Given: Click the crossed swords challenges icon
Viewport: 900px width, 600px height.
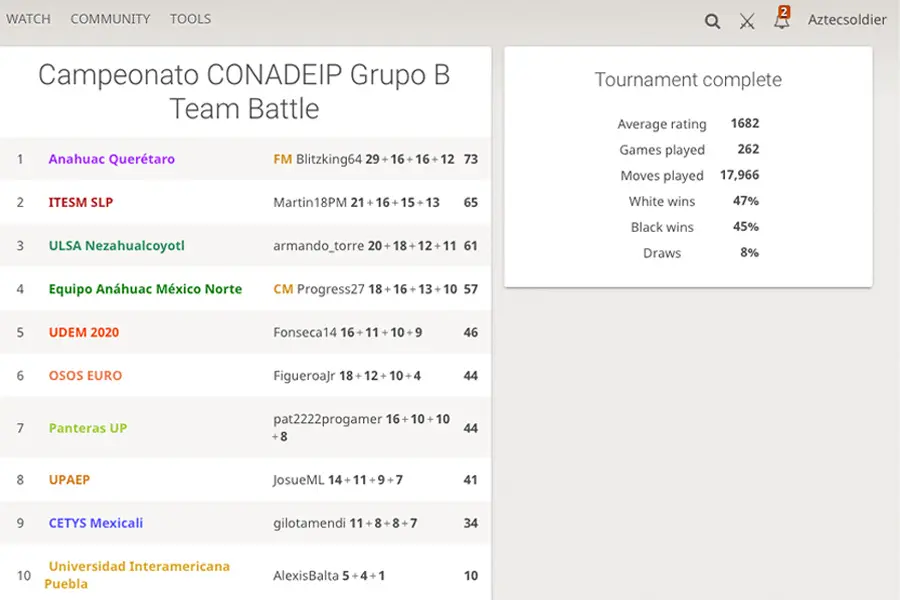Looking at the screenshot, I should coord(747,21).
